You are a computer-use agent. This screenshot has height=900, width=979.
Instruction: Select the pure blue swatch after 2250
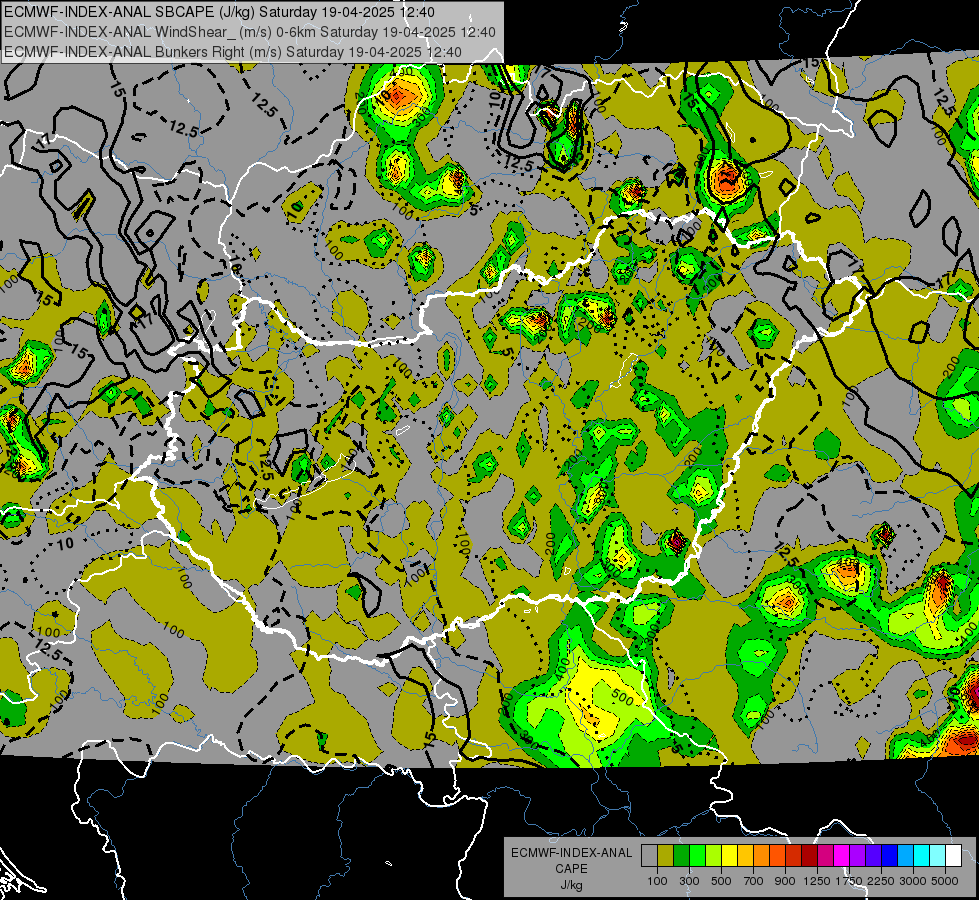889,856
